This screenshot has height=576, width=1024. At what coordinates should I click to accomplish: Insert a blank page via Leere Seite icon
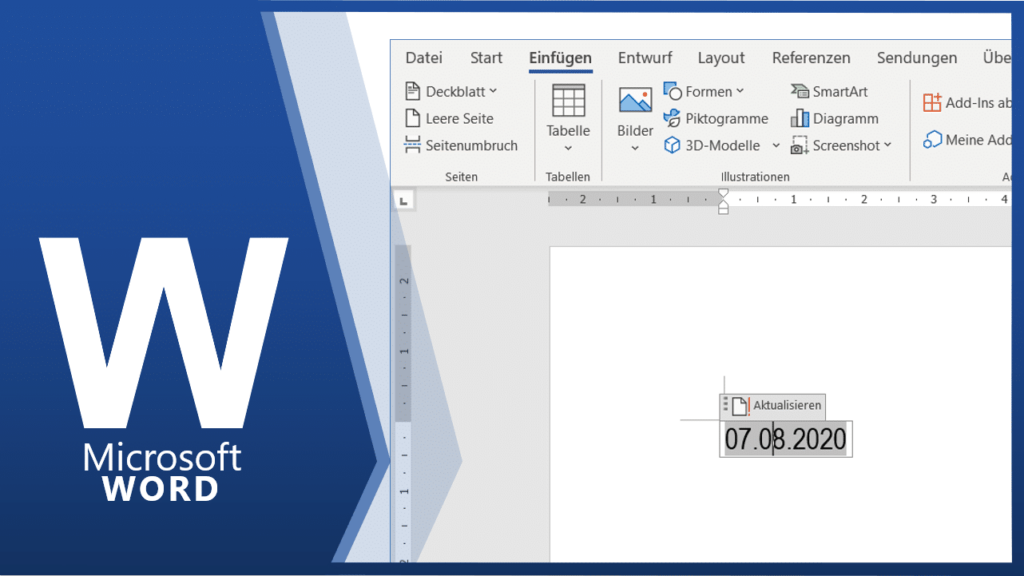412,118
